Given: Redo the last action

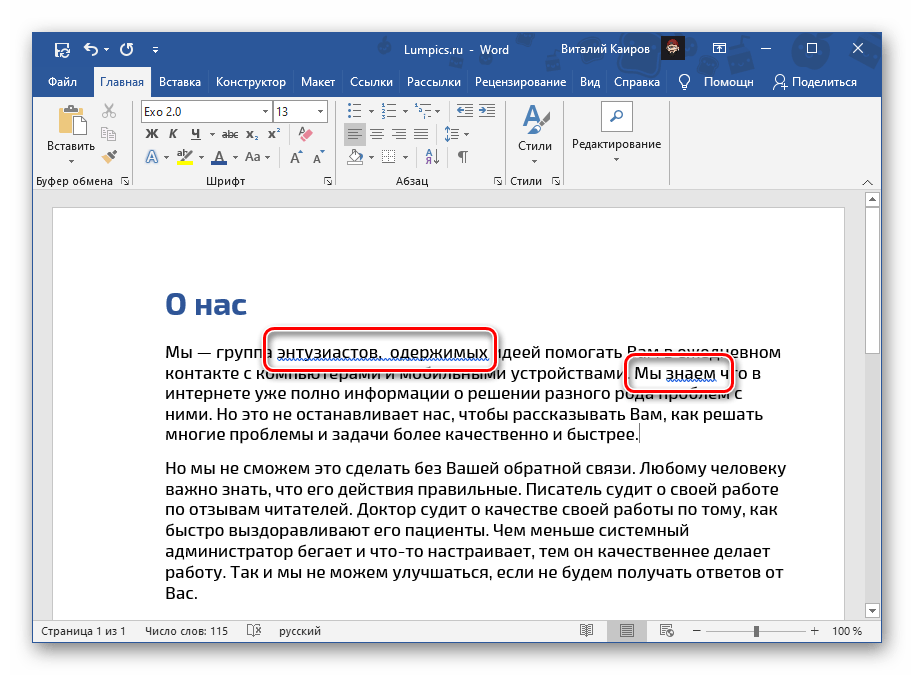Looking at the screenshot, I should click(126, 50).
